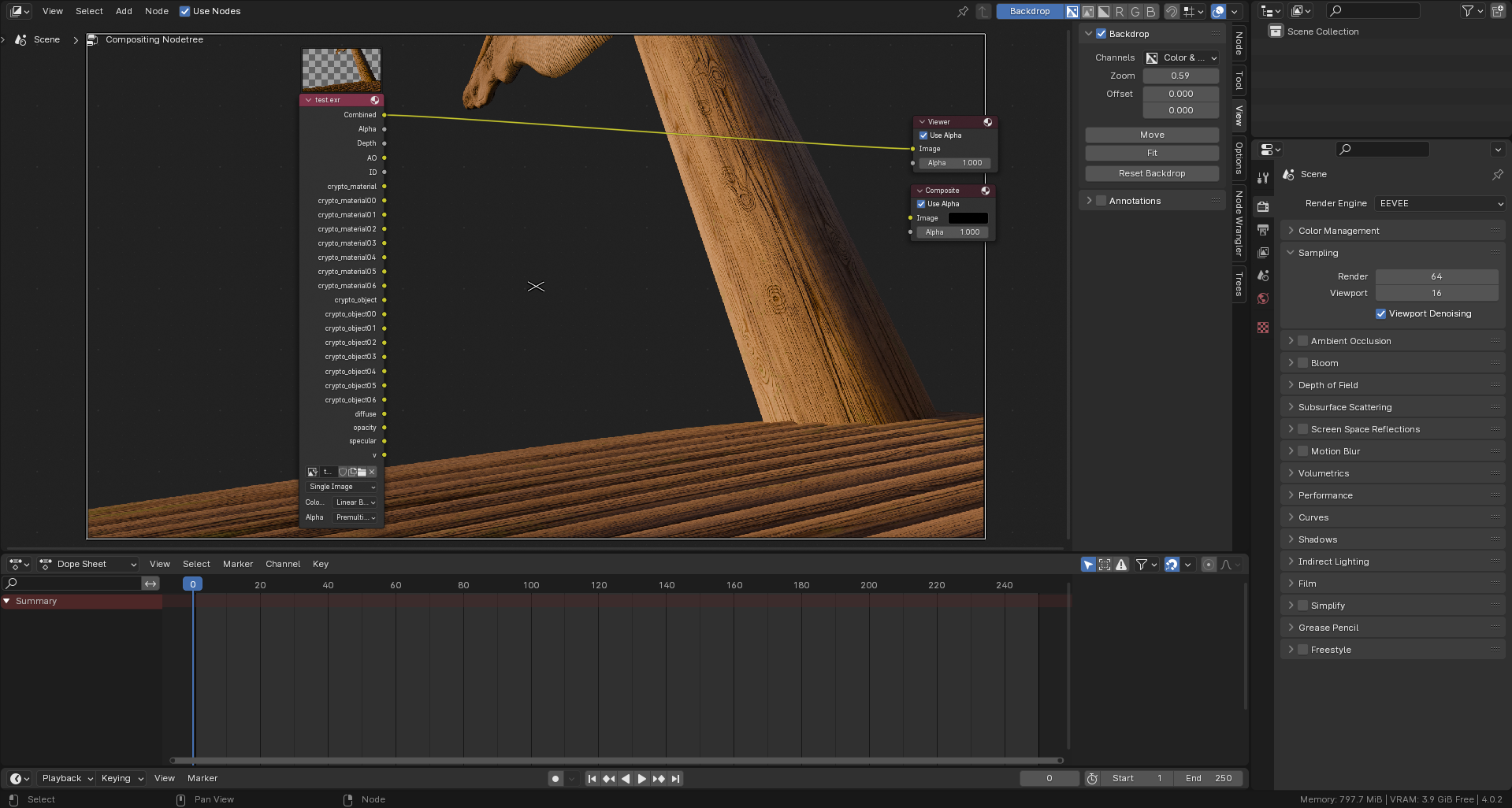Click the new collection icon in the outliner
Screen dimensions: 1512x808
[1498, 11]
